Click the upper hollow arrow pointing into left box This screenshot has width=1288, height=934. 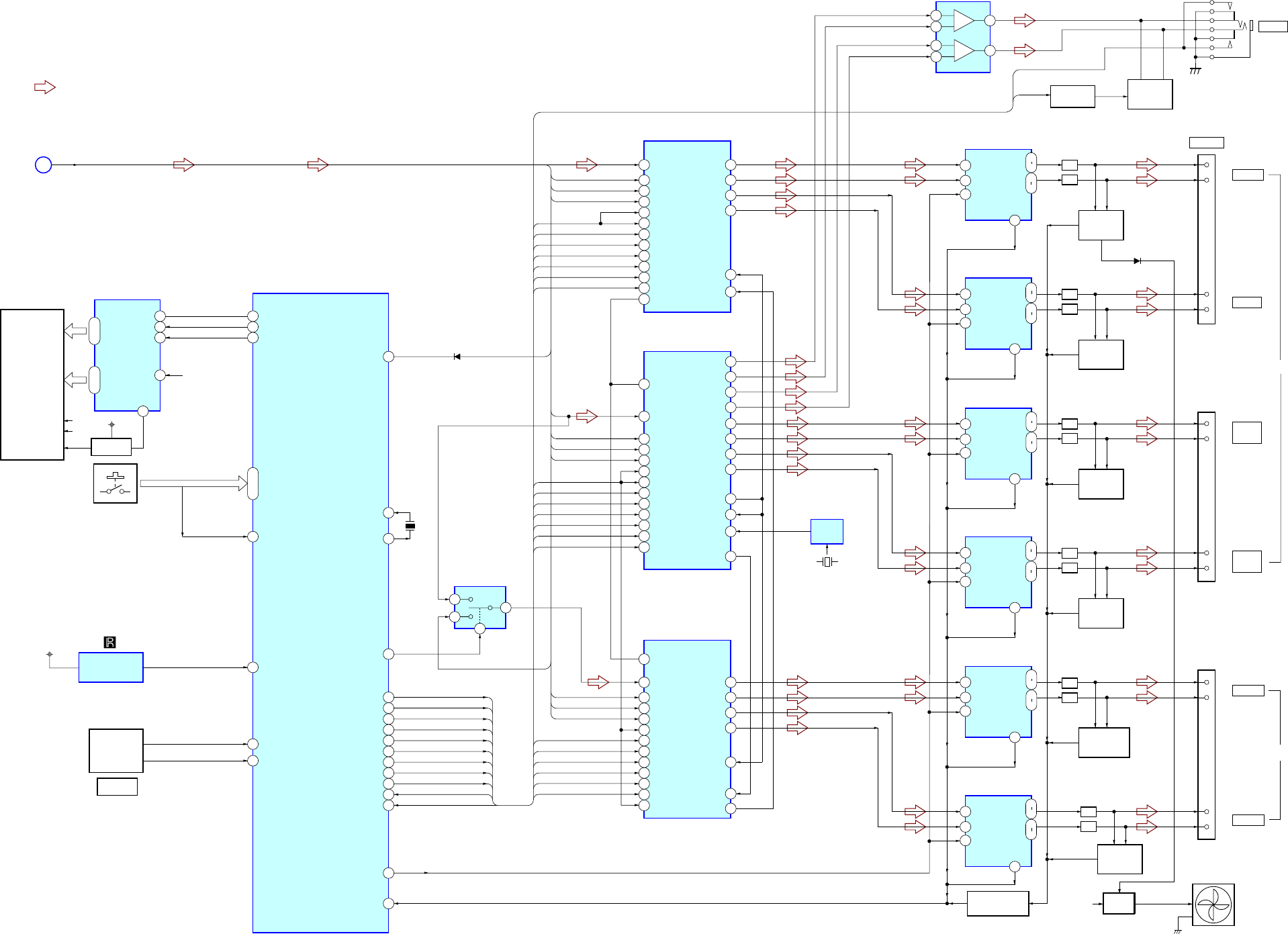(75, 331)
